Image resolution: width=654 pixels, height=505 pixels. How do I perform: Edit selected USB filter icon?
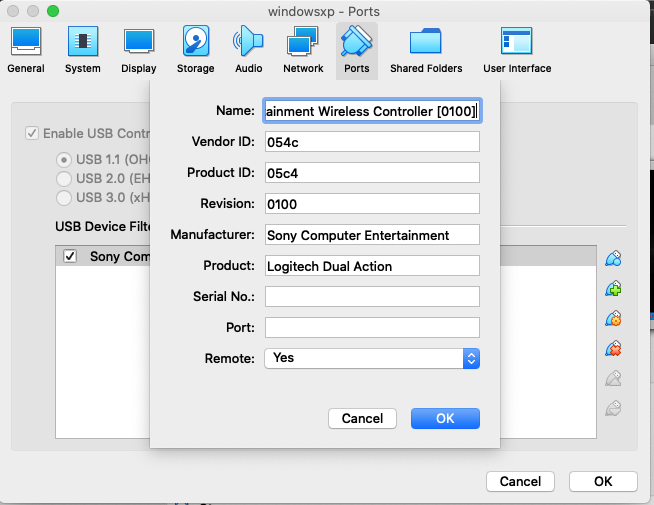coord(613,319)
